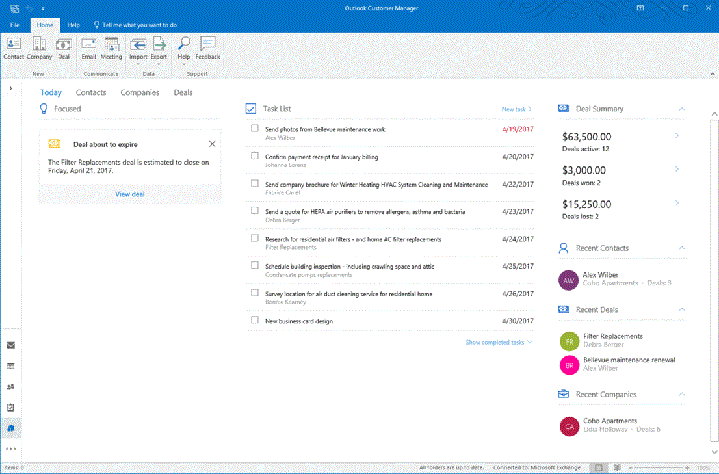Click the Recent Deals header icon
Viewport: 719px width, 474px height.
564,309
